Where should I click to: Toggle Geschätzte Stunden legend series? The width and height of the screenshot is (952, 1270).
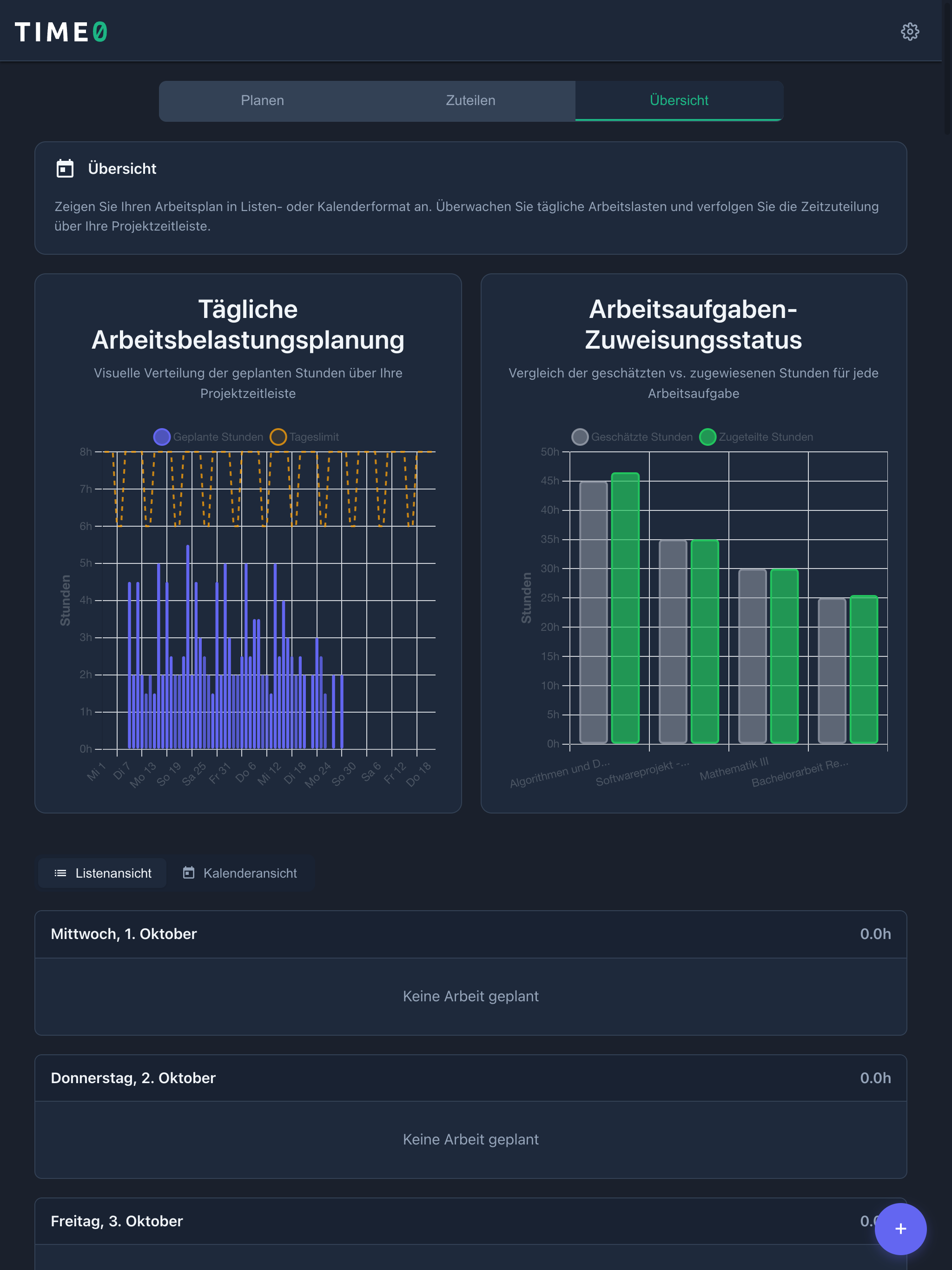(x=632, y=437)
